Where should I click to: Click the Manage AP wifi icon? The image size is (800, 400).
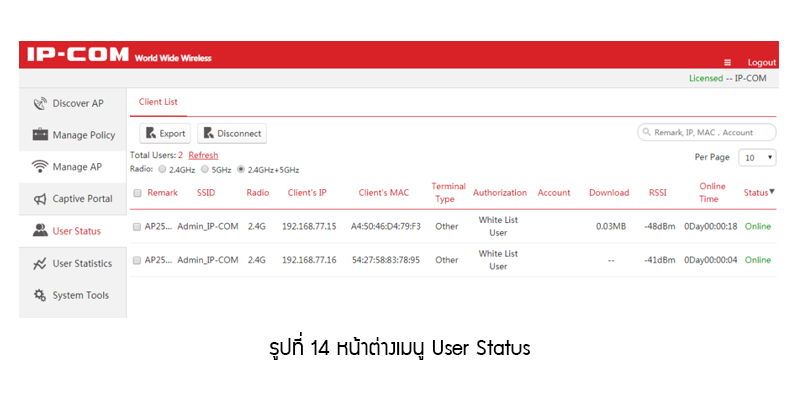[40, 167]
